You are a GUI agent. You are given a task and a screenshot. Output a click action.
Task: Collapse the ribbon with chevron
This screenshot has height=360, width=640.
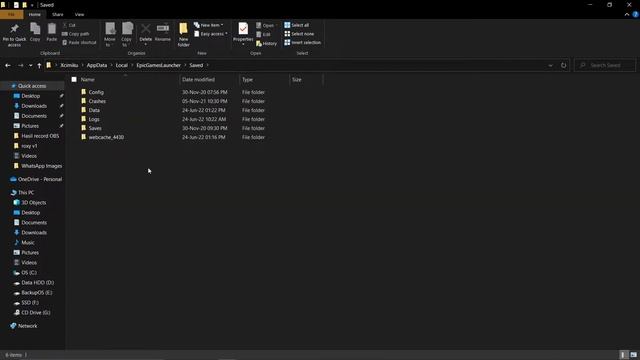627,14
